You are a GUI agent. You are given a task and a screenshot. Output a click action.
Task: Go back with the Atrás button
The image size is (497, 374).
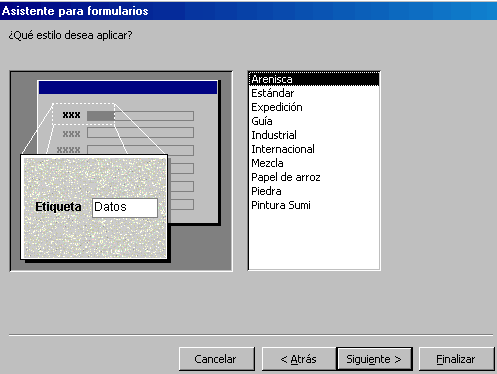[299, 359]
